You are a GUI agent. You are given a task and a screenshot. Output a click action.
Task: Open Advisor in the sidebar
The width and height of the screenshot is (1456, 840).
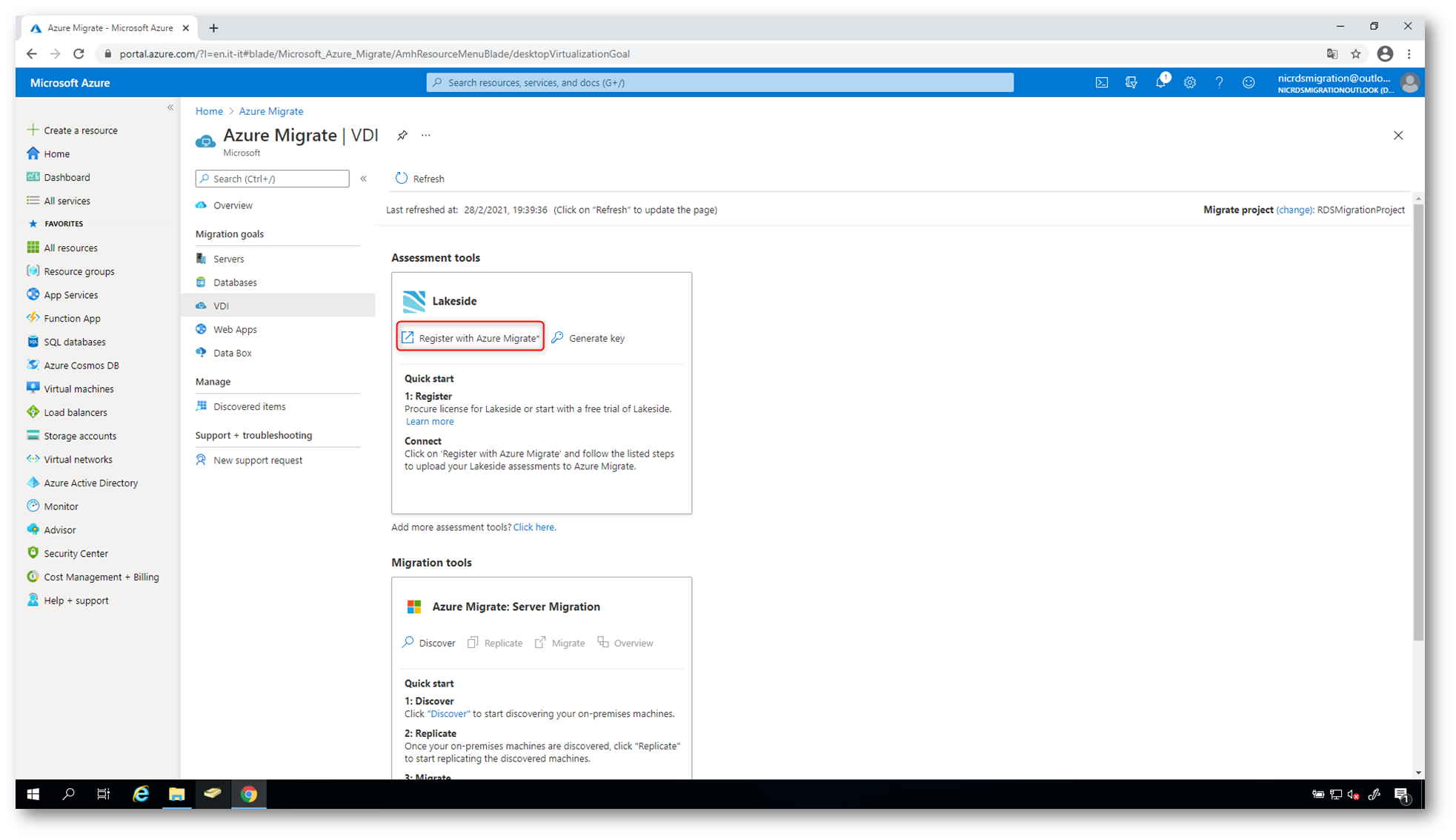coord(51,530)
